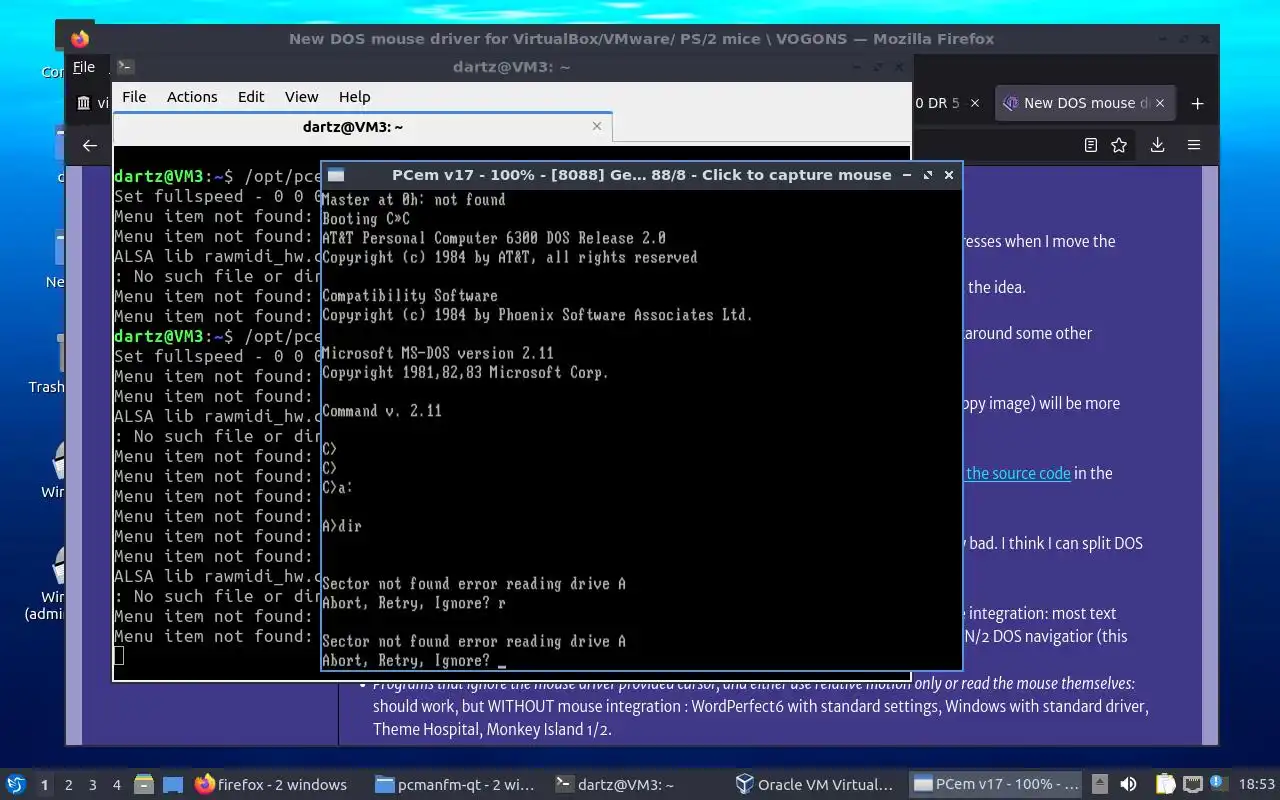
Task: Follow the 'the source code' link
Action: (1018, 473)
